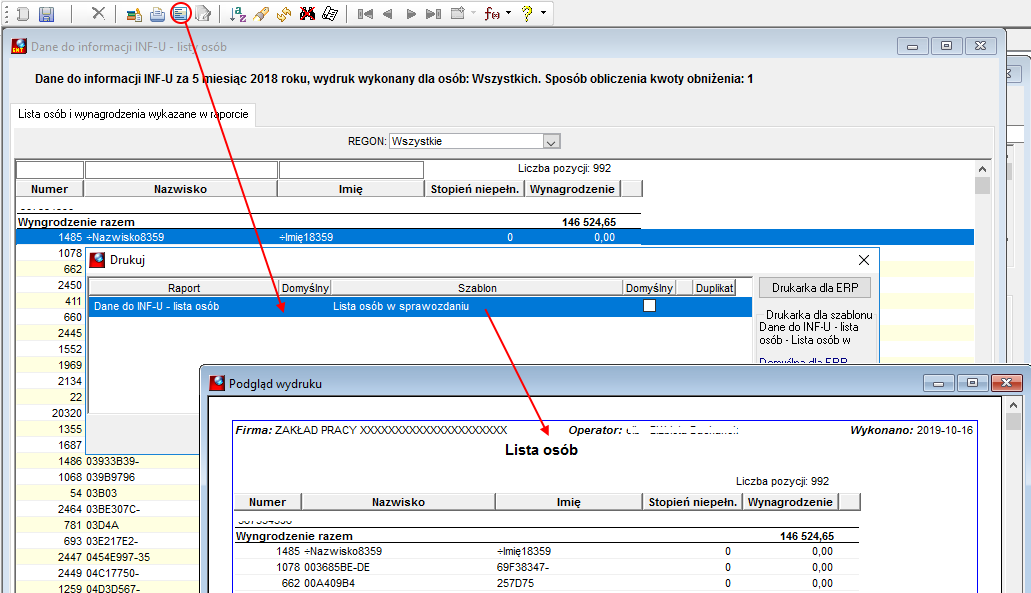Expand the help question mark dropdown arrow
1031x593 pixels.
pos(543,13)
